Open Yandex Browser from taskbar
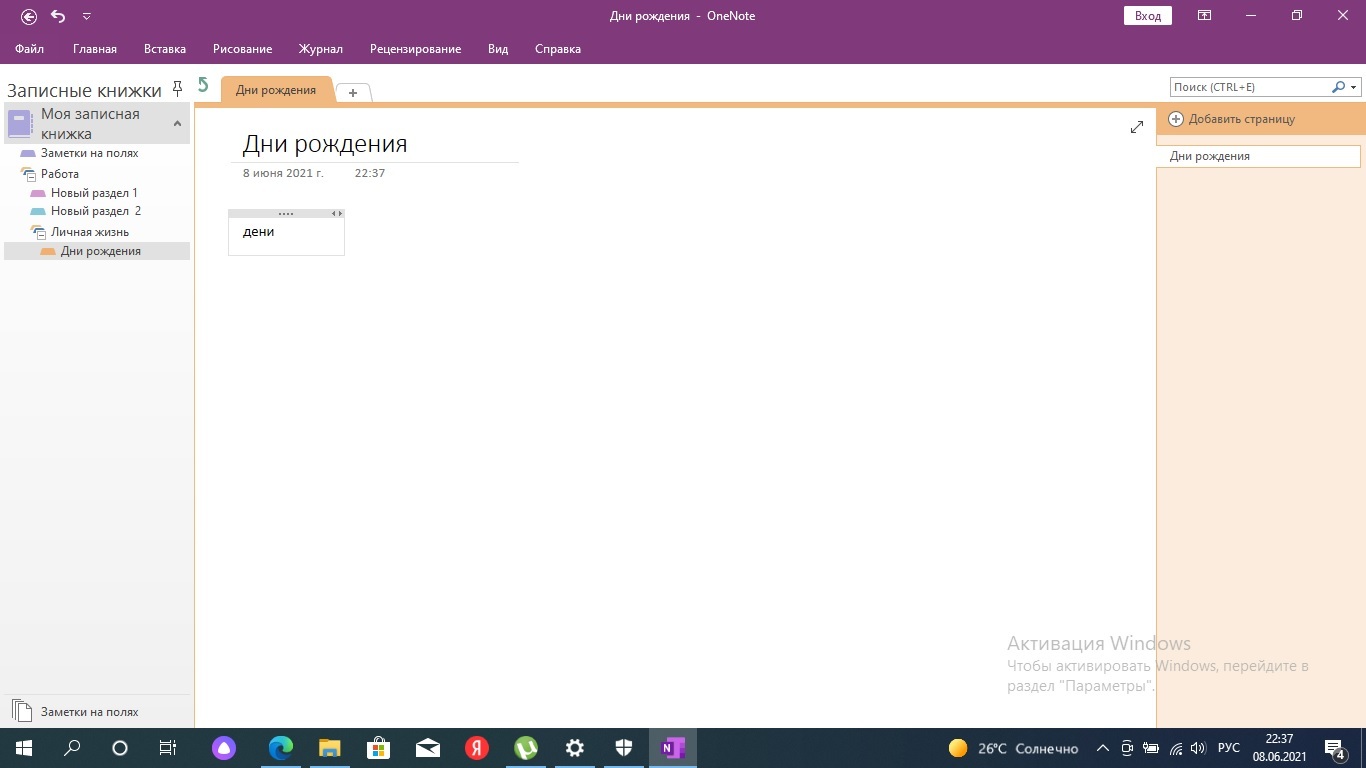The height and width of the screenshot is (768, 1366). coord(476,748)
